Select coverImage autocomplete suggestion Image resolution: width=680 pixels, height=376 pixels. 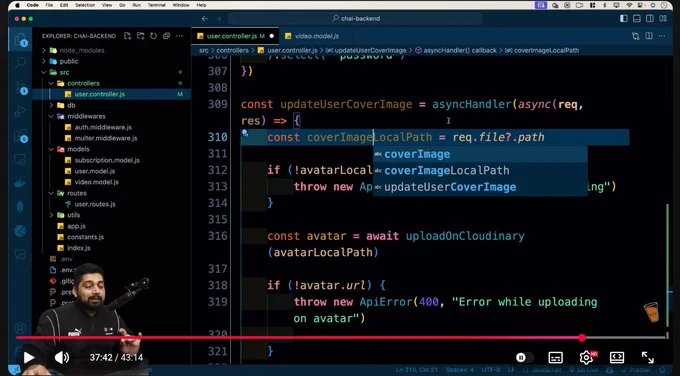480,154
